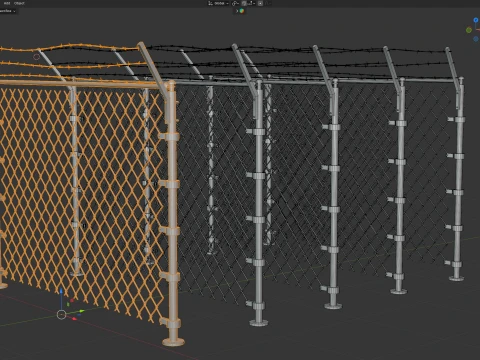The height and width of the screenshot is (360, 480).
Task: Open the transform orientation Global dropdown
Action: click(x=218, y=3)
